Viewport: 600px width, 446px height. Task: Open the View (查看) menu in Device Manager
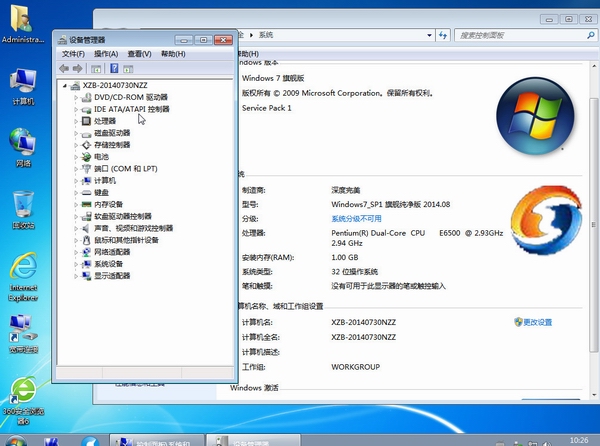[139, 54]
